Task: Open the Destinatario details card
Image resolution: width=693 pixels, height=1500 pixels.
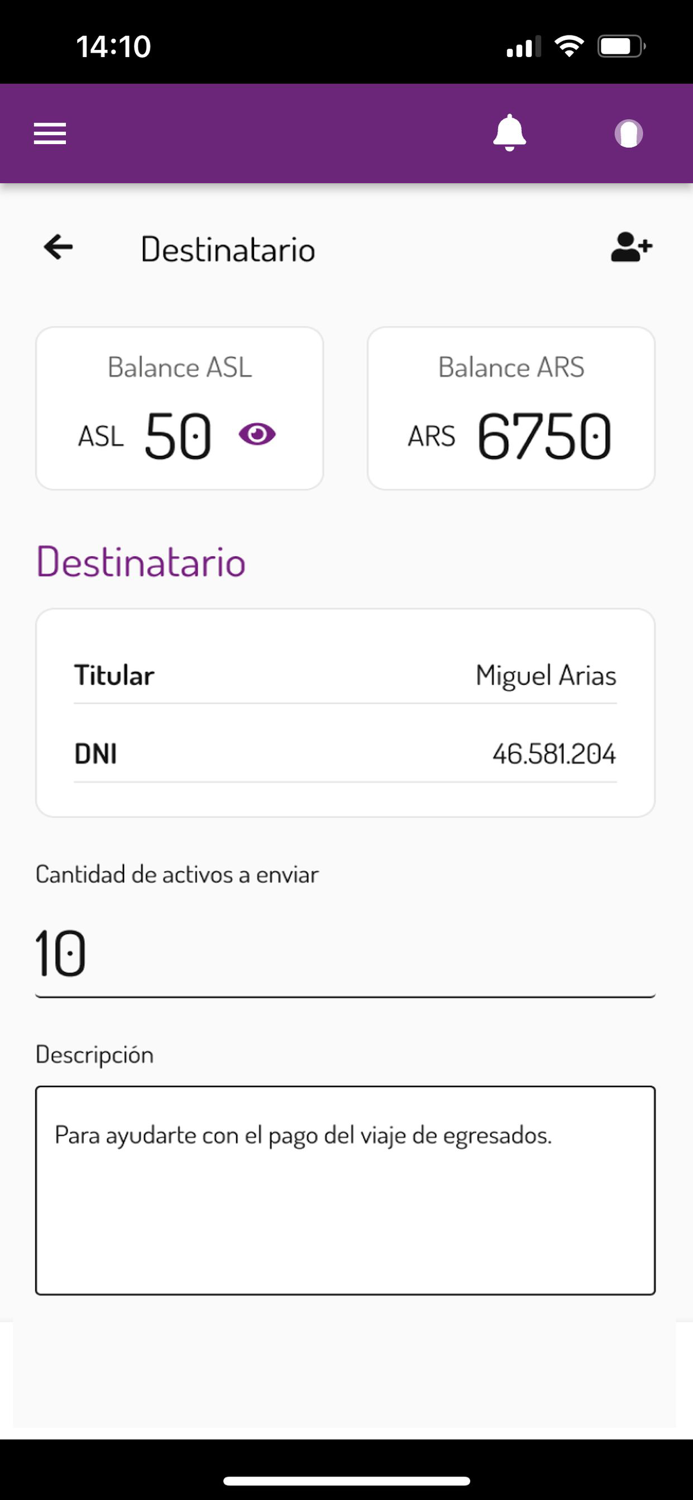Action: pos(345,712)
